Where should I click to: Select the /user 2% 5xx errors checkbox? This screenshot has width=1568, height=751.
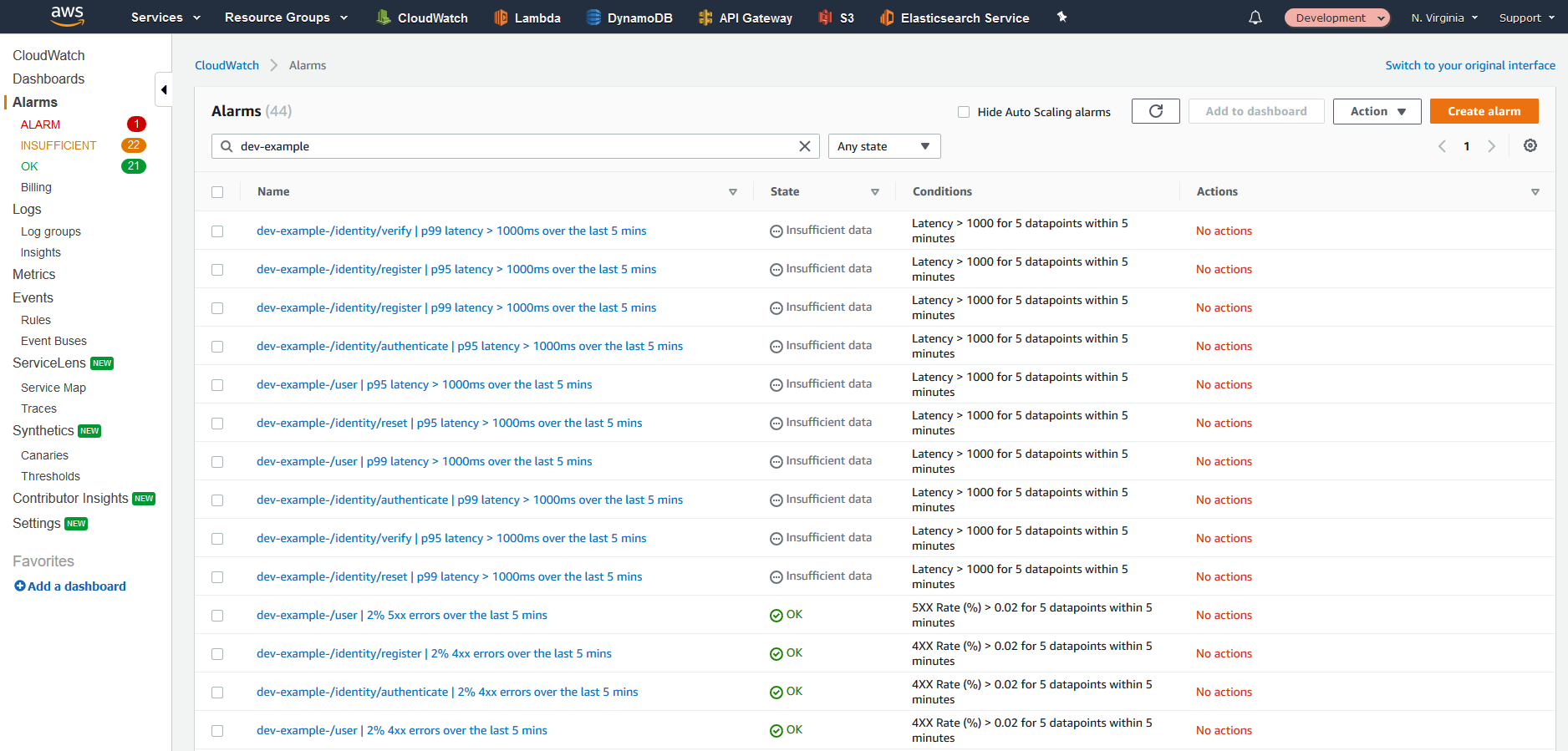click(x=217, y=616)
